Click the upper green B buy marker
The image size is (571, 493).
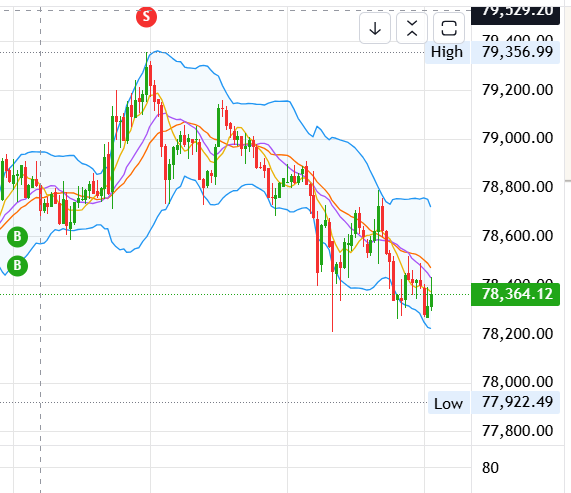tap(17, 237)
